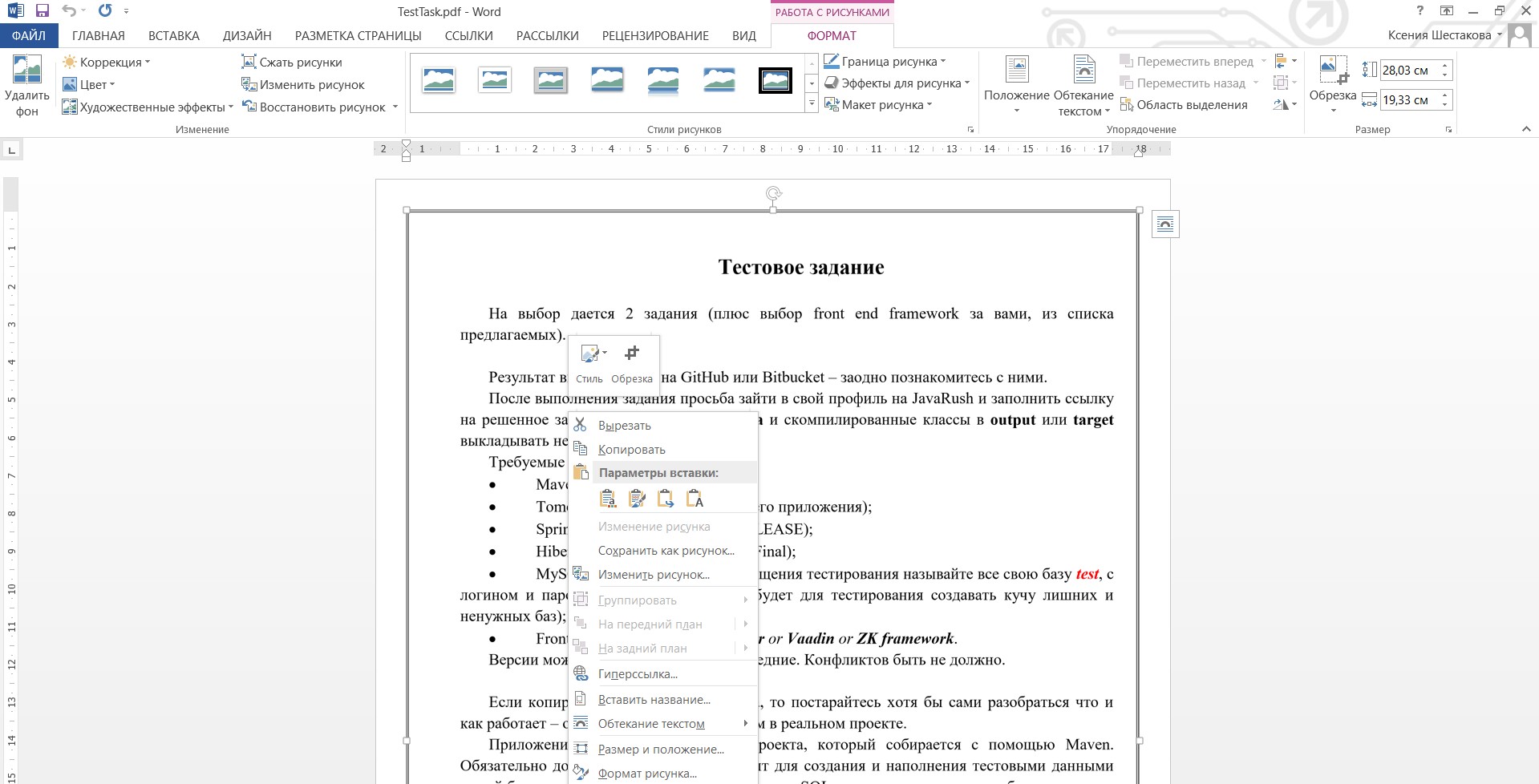
Task: Switch to the Insert (ВСТАВКА) tab
Action: click(x=174, y=35)
